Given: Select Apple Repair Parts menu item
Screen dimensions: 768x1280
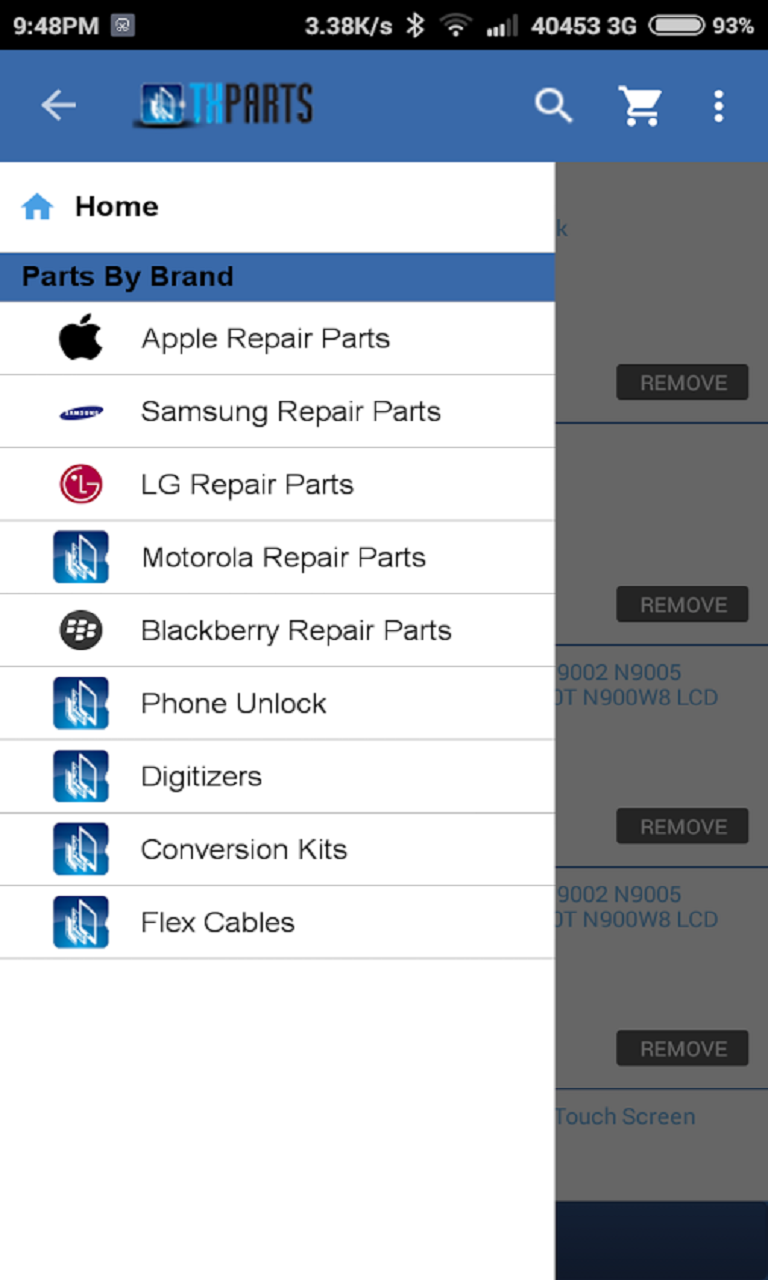Looking at the screenshot, I should pos(265,339).
